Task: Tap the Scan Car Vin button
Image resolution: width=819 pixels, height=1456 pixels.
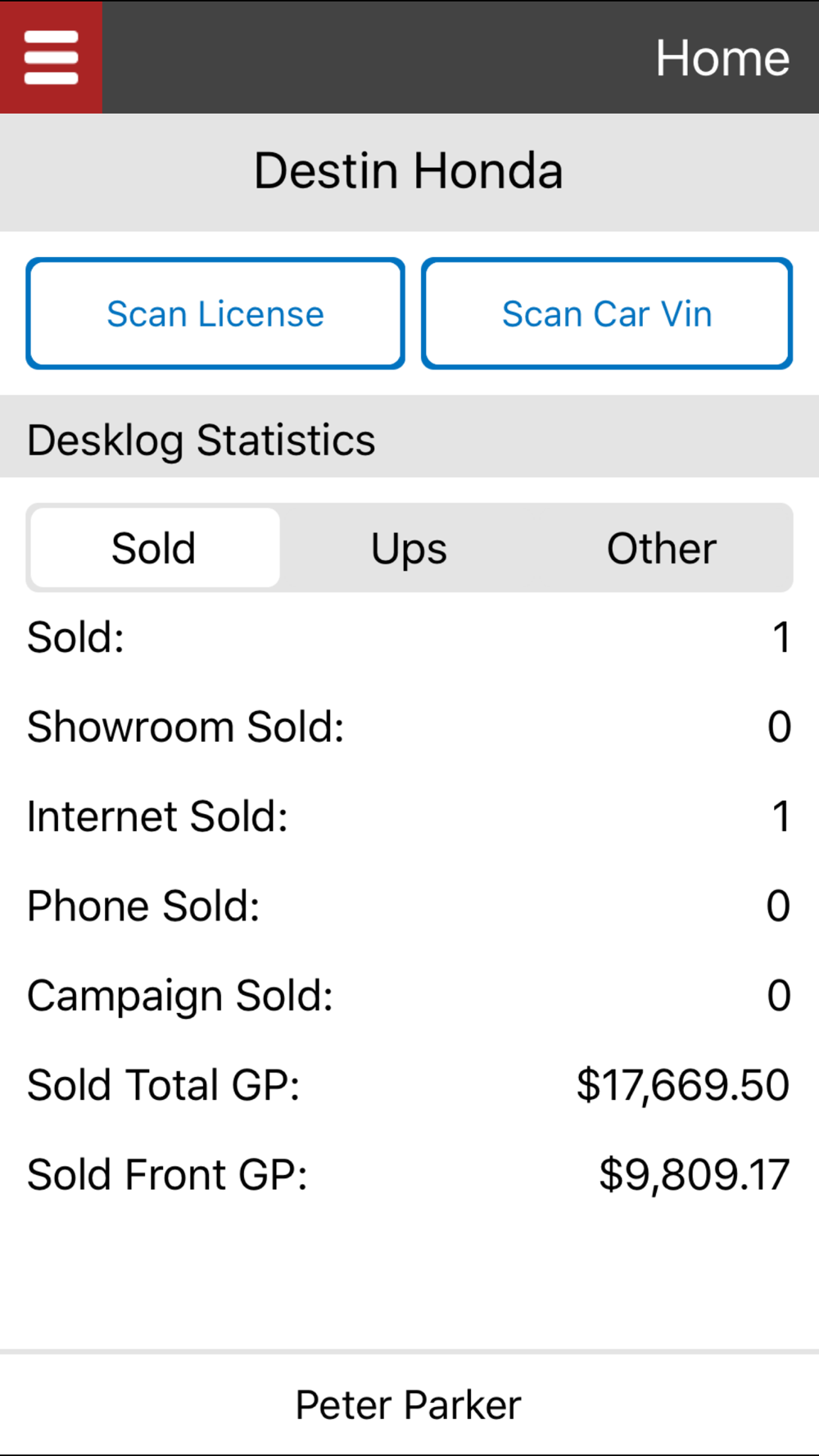Action: tap(607, 314)
